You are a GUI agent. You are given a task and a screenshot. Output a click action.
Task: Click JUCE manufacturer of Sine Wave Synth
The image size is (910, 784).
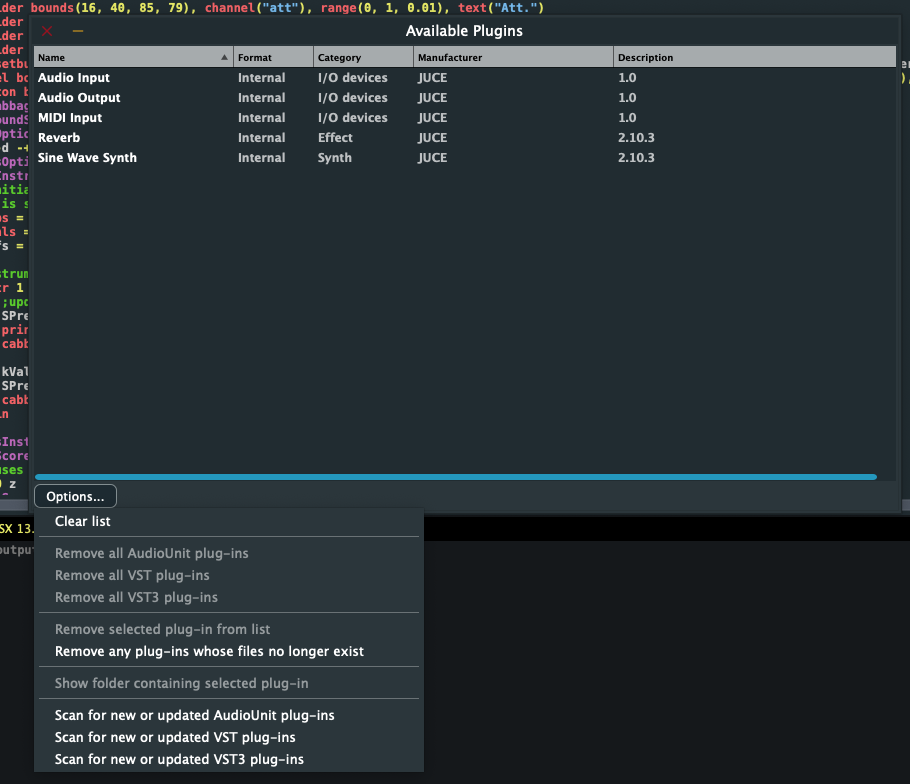432,158
